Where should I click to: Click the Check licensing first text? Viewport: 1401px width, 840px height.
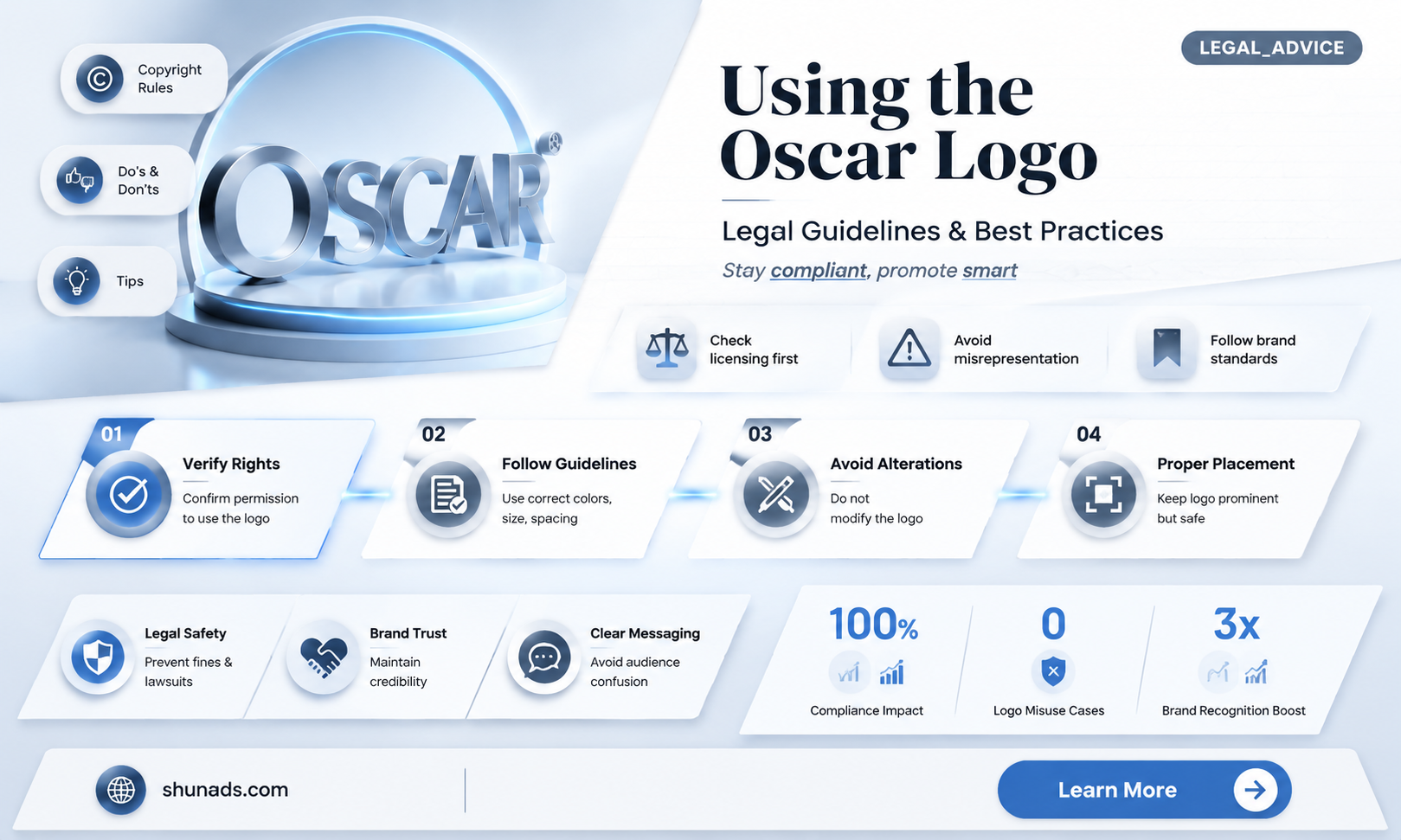coord(754,349)
